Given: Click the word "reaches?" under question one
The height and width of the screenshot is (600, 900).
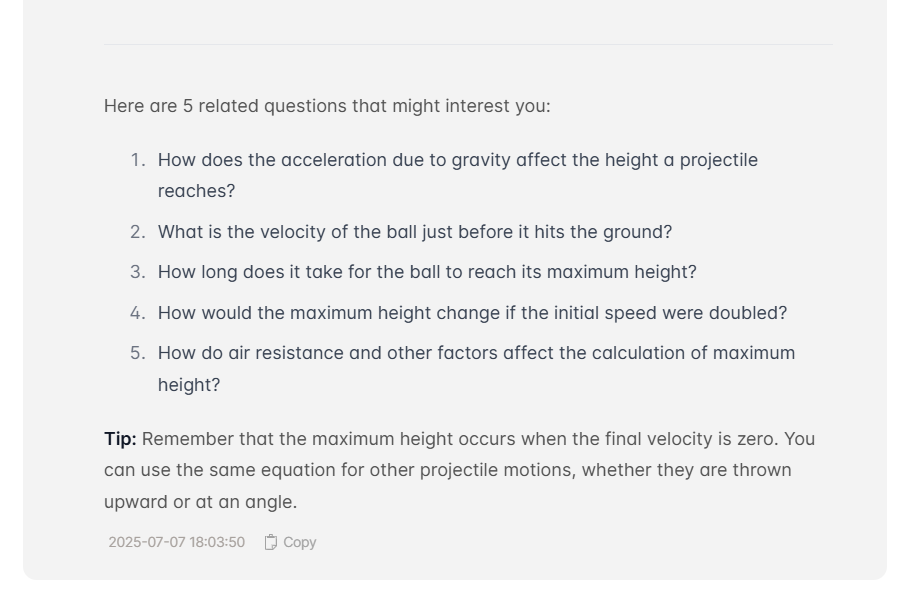Looking at the screenshot, I should pyautogui.click(x=196, y=191).
